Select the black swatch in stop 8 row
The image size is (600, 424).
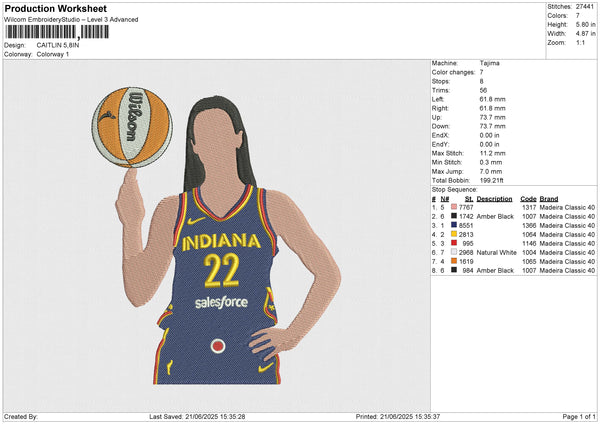tap(454, 270)
